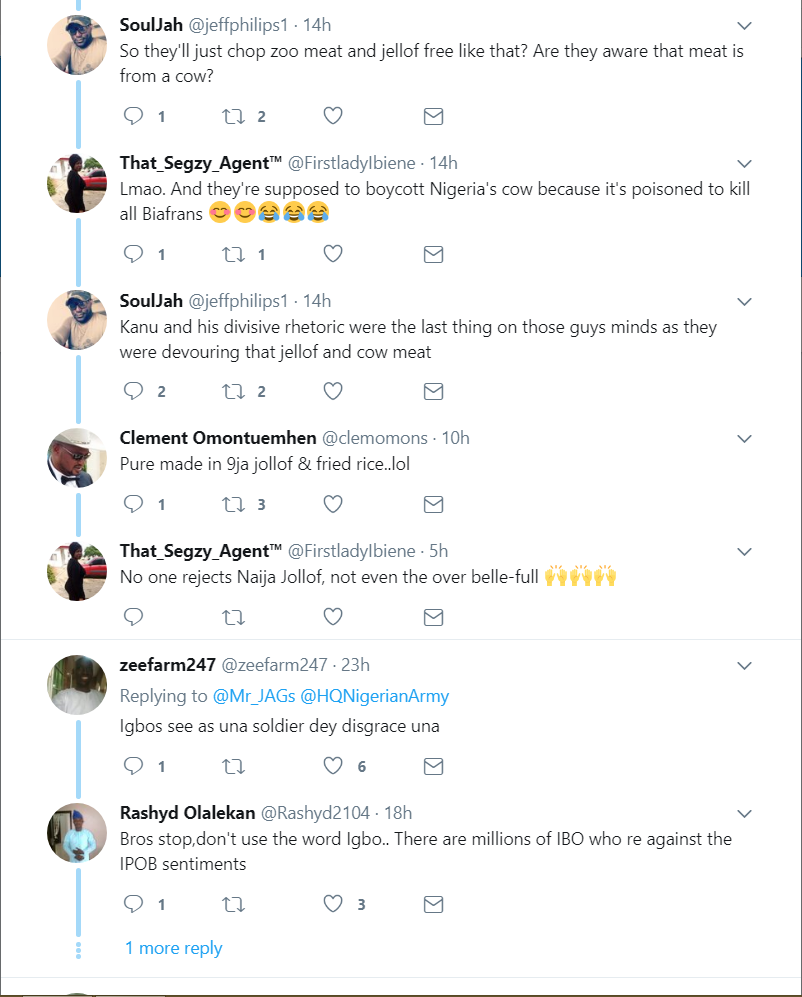The image size is (802, 997).
Task: Send Clement Omontuemhen's tweet via direct message
Action: coord(433,504)
